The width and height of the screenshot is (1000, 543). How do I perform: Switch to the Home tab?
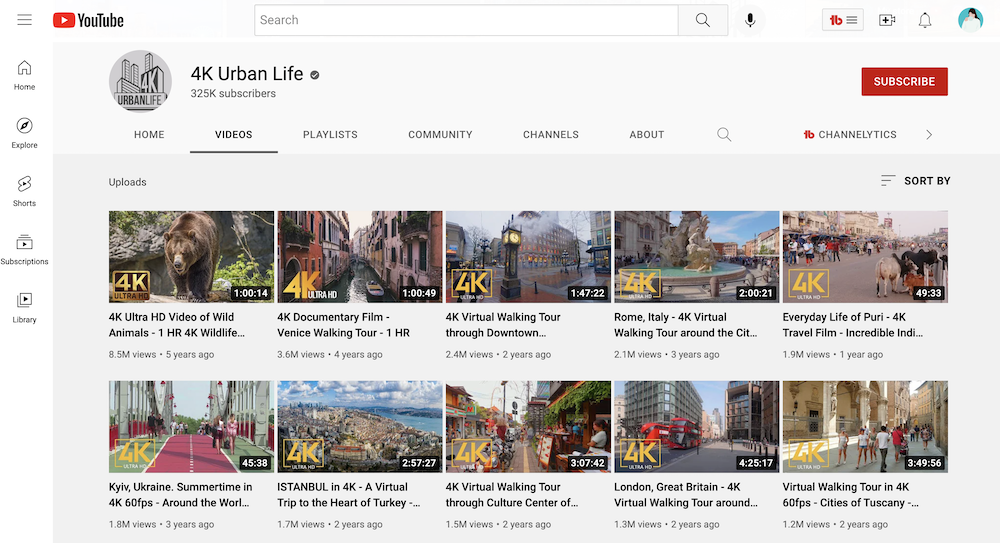(149, 135)
